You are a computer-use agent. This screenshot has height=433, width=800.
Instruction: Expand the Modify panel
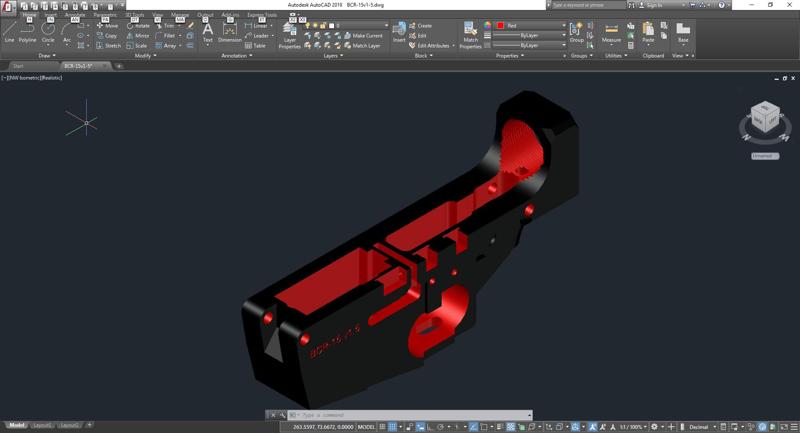coord(145,56)
